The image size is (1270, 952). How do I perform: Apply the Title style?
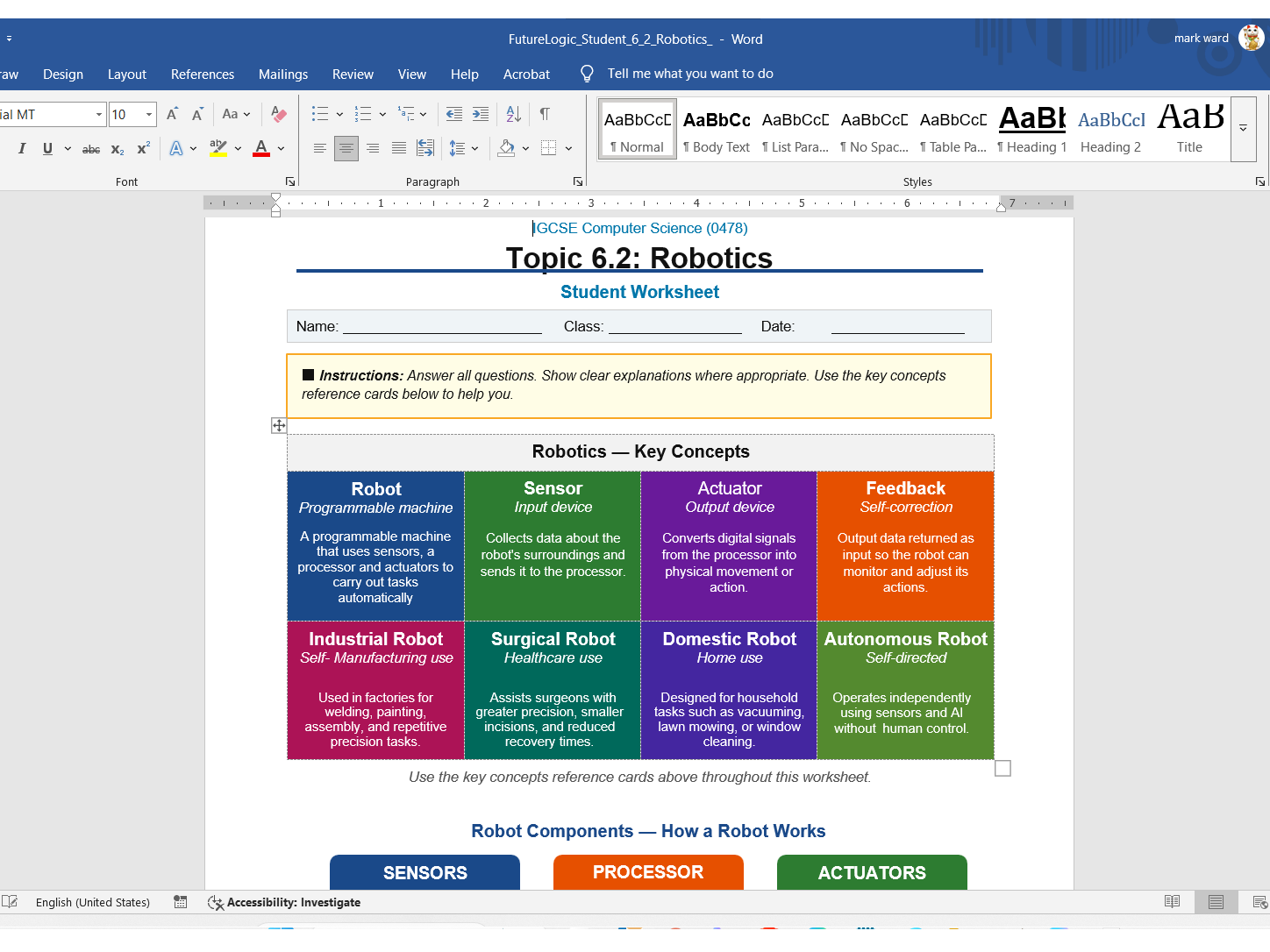point(1190,130)
